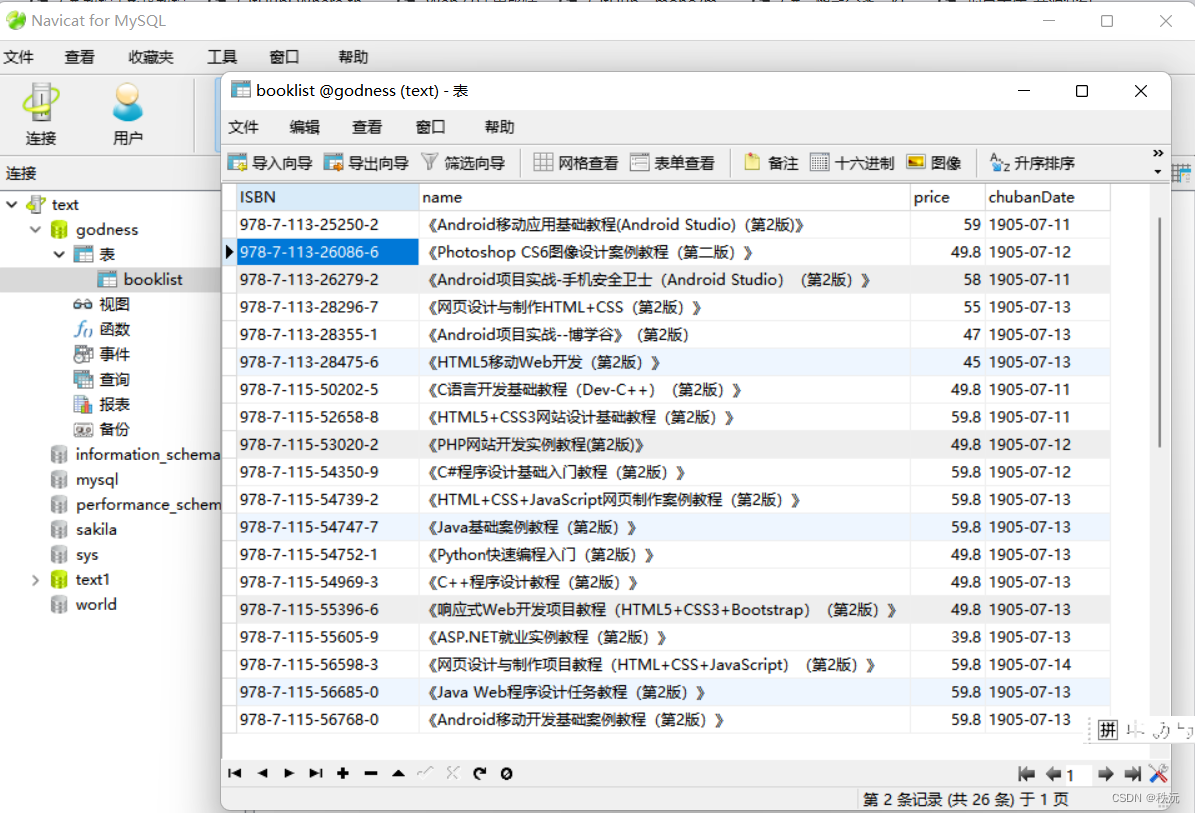Click the 备注 memo toolbar button
The height and width of the screenshot is (813, 1195).
(x=771, y=162)
